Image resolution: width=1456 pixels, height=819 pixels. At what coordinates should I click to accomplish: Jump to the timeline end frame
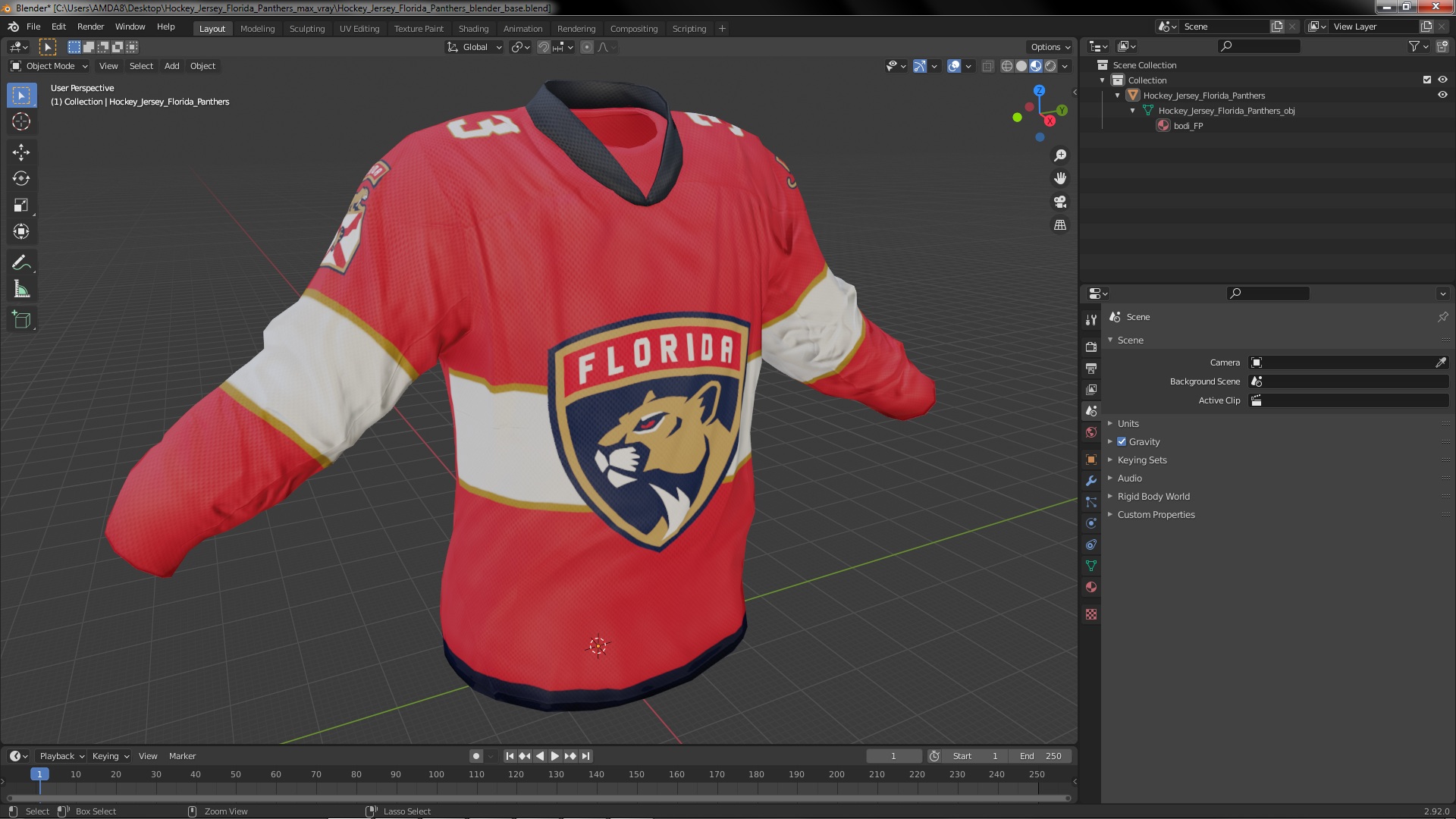(x=585, y=756)
